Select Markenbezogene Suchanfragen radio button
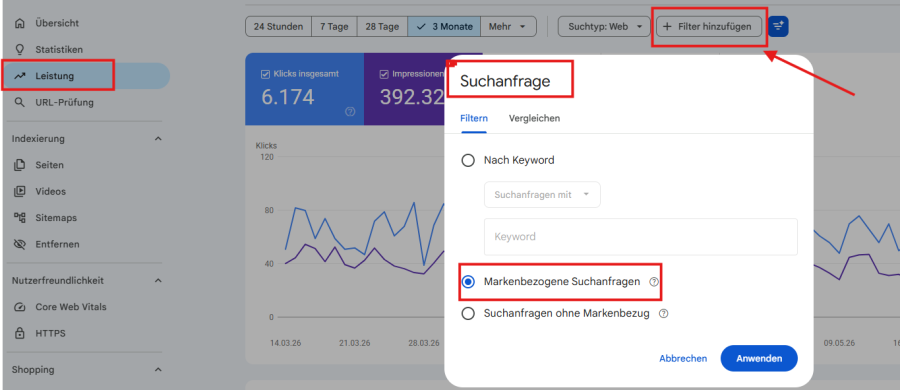This screenshot has width=900, height=390. 468,282
